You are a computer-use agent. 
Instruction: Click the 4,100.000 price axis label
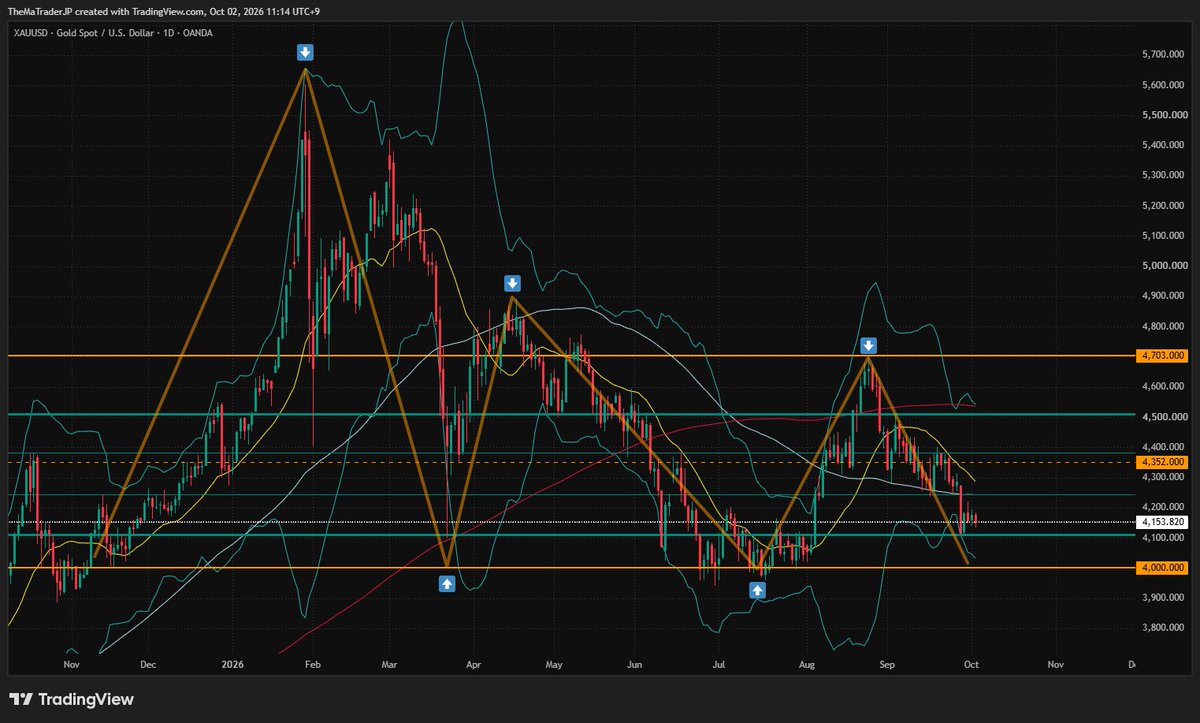(1163, 537)
